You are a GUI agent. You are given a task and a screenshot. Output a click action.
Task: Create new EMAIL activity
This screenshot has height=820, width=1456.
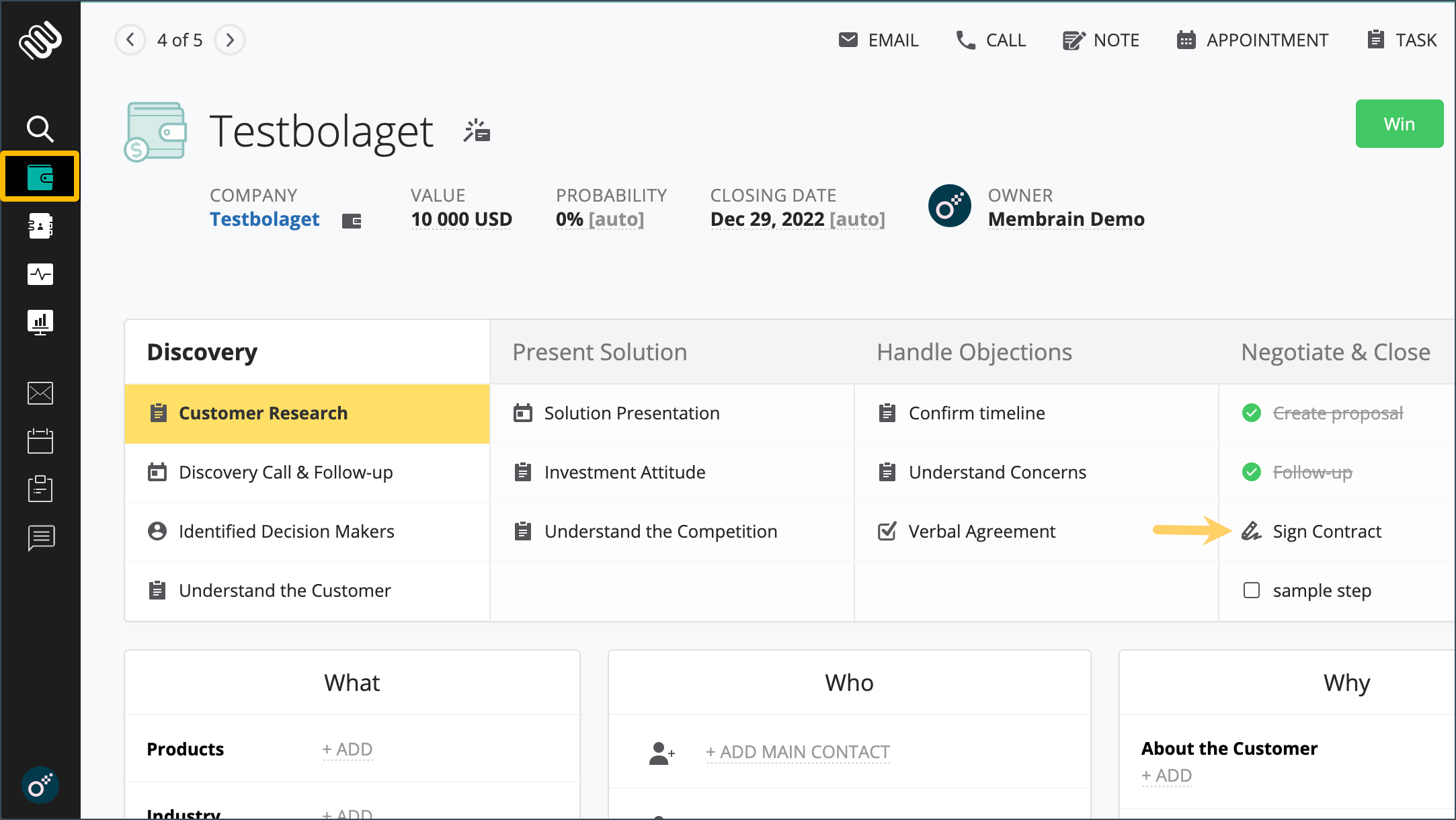(879, 40)
